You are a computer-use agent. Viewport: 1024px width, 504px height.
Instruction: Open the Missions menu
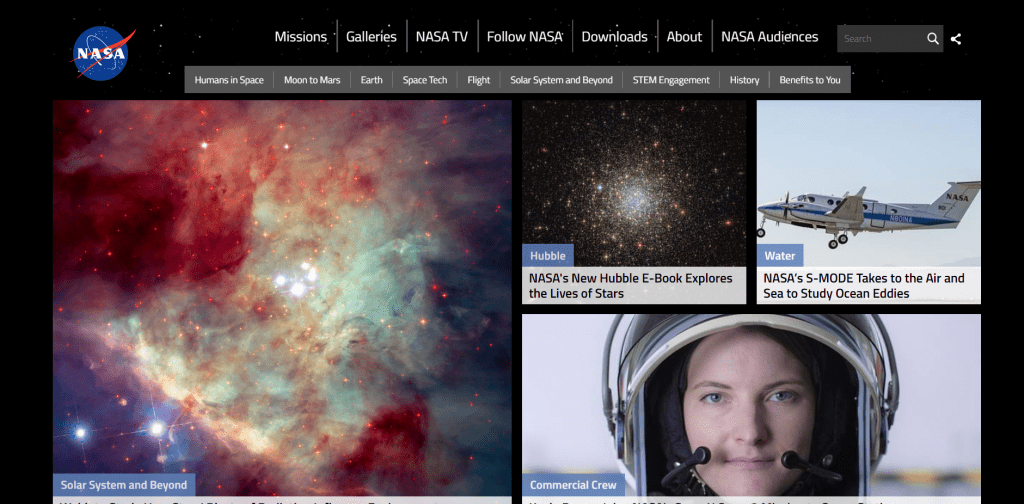(300, 37)
